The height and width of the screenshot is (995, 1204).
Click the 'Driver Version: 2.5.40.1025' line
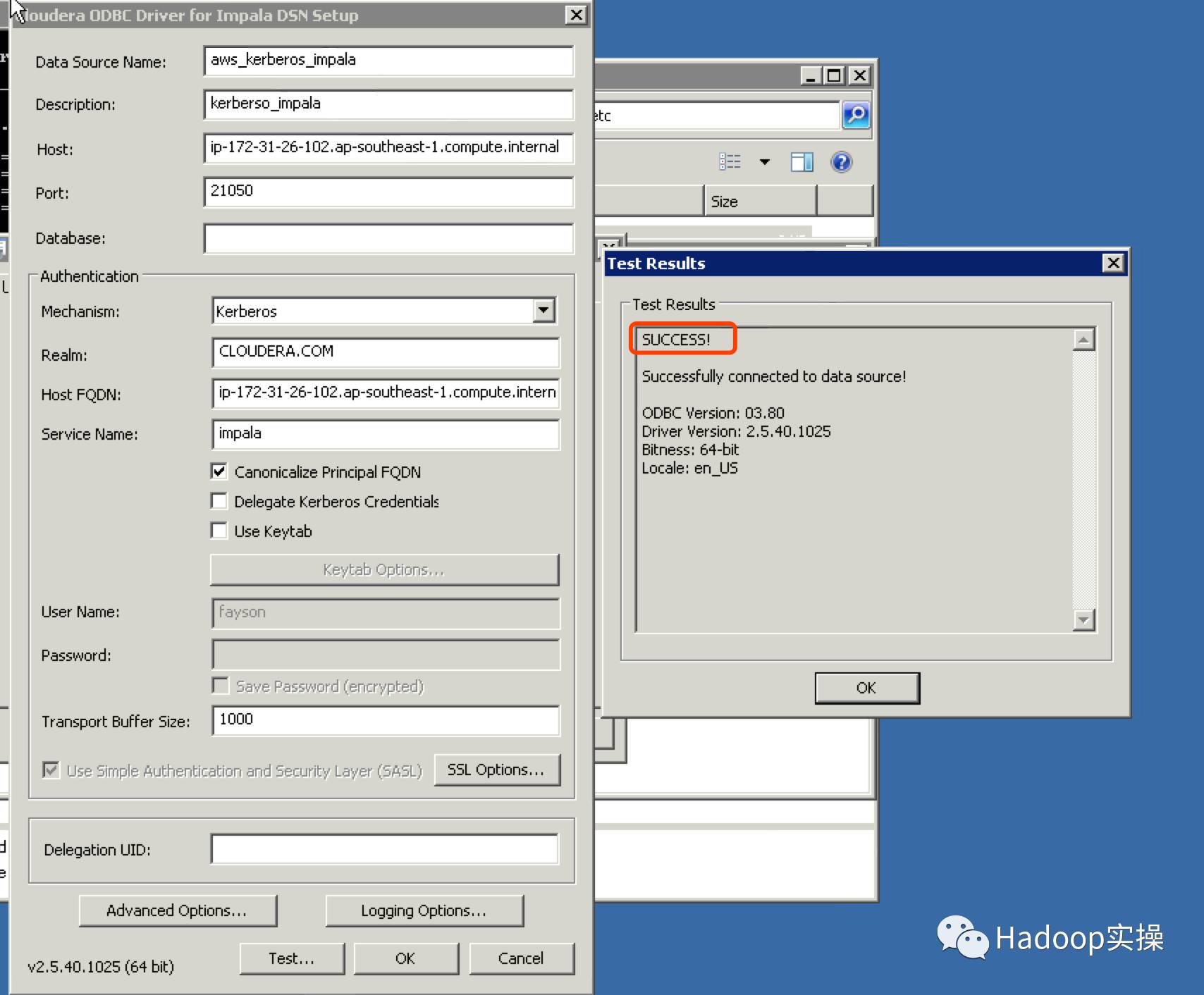click(x=736, y=431)
